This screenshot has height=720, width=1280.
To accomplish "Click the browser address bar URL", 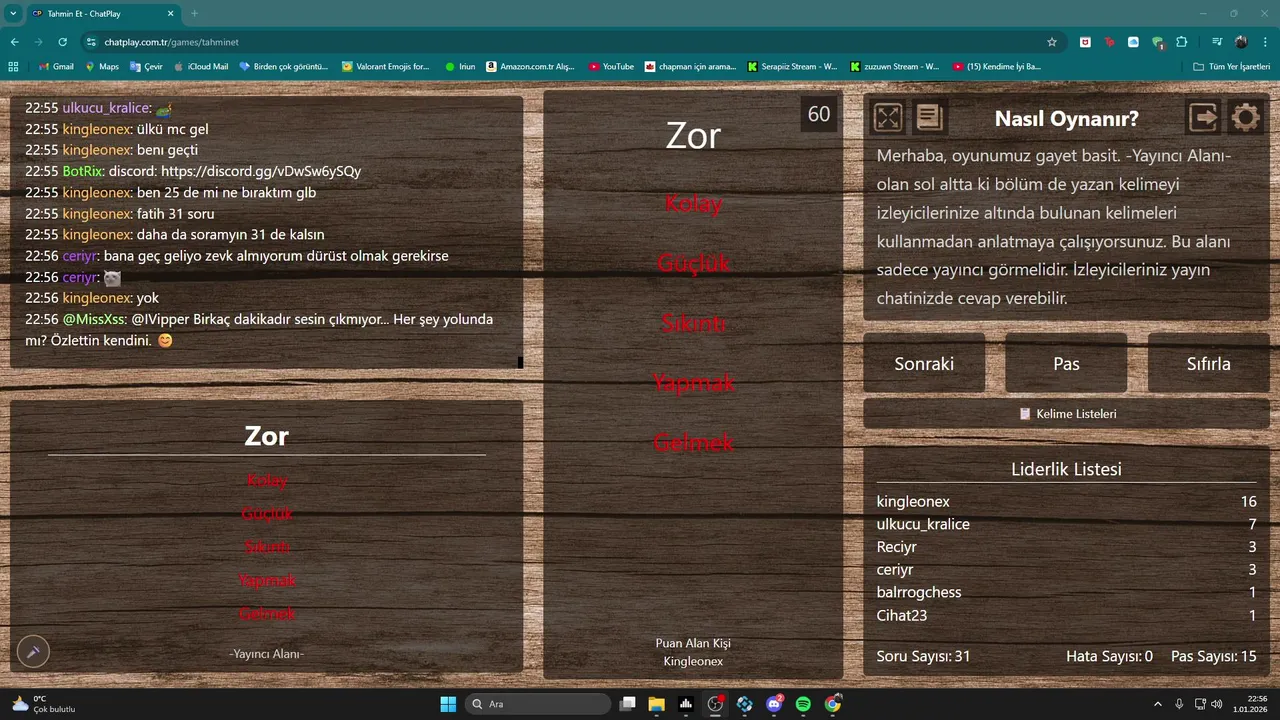I will [x=171, y=42].
